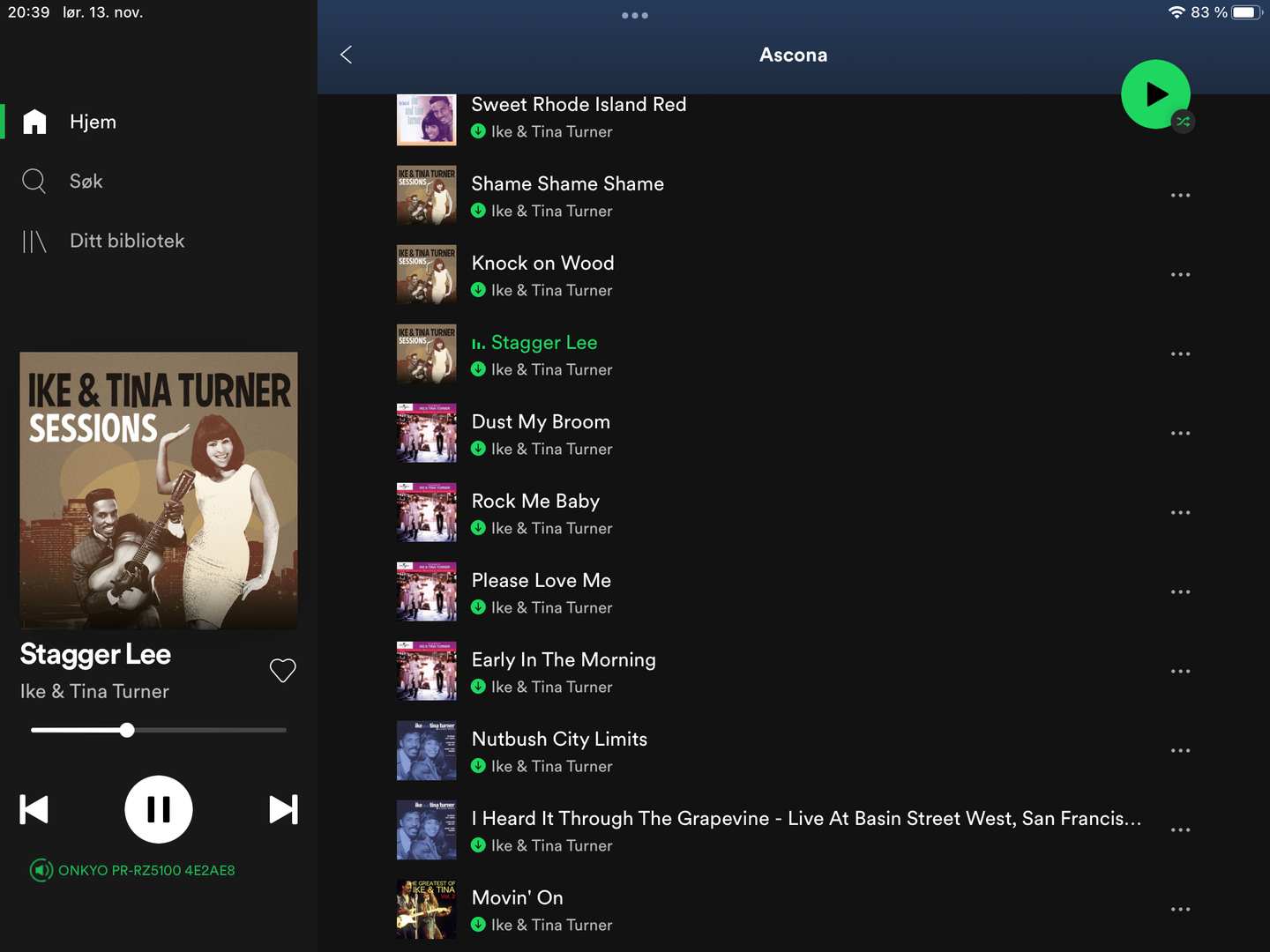The width and height of the screenshot is (1270, 952).
Task: Tap the Ditt bibliotek library icon
Action: [34, 241]
